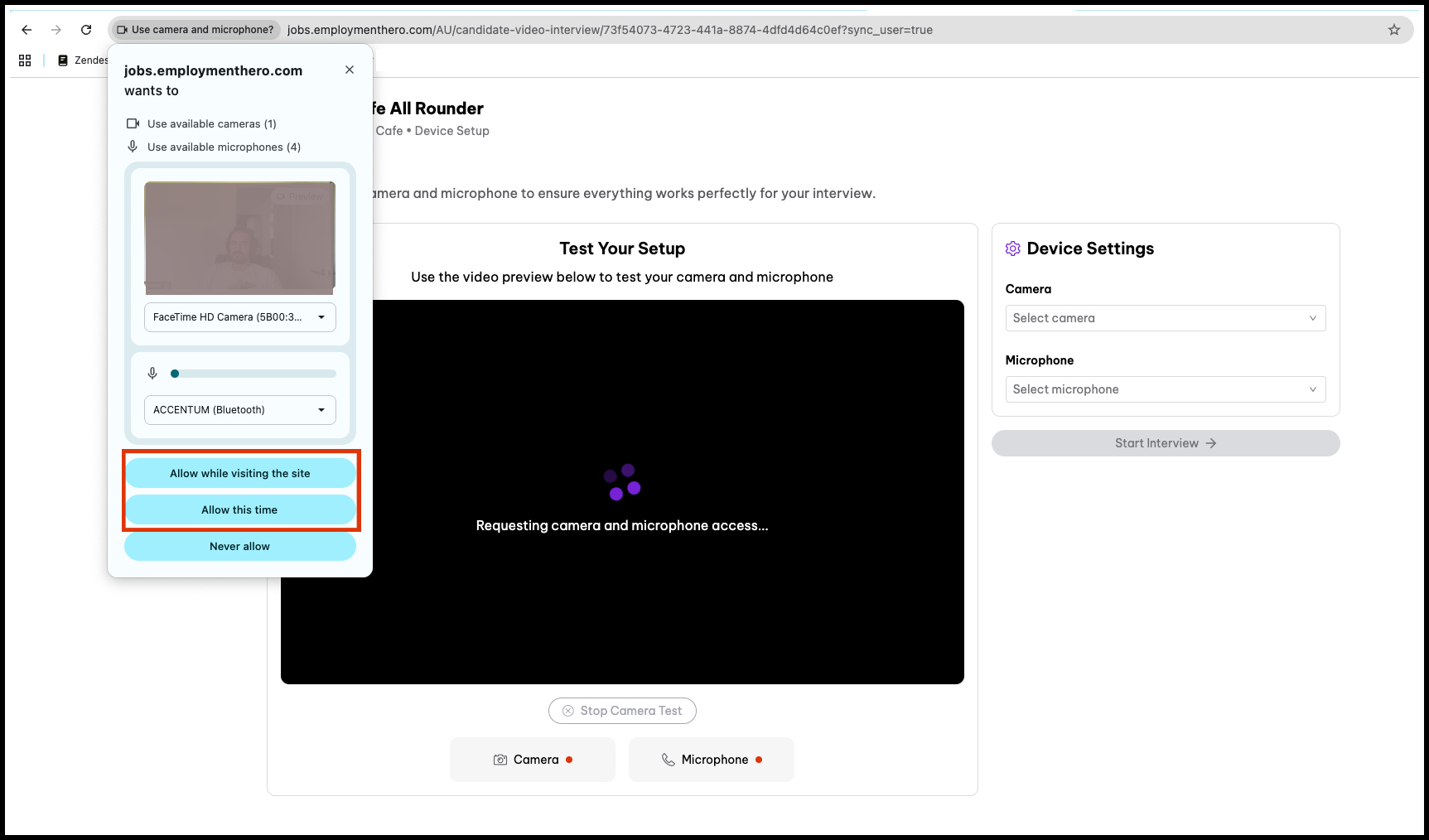Open the apps grid in bookmarks bar
The image size is (1429, 840).
tap(25, 60)
